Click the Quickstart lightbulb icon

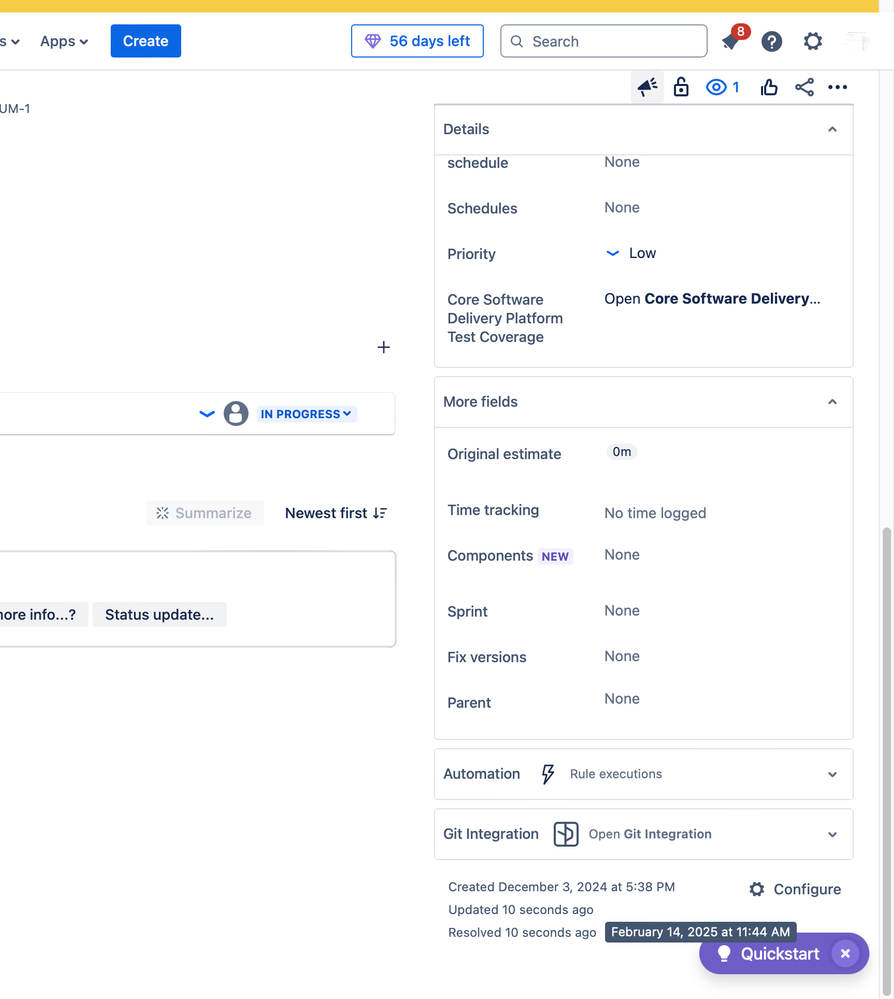pyautogui.click(x=724, y=953)
